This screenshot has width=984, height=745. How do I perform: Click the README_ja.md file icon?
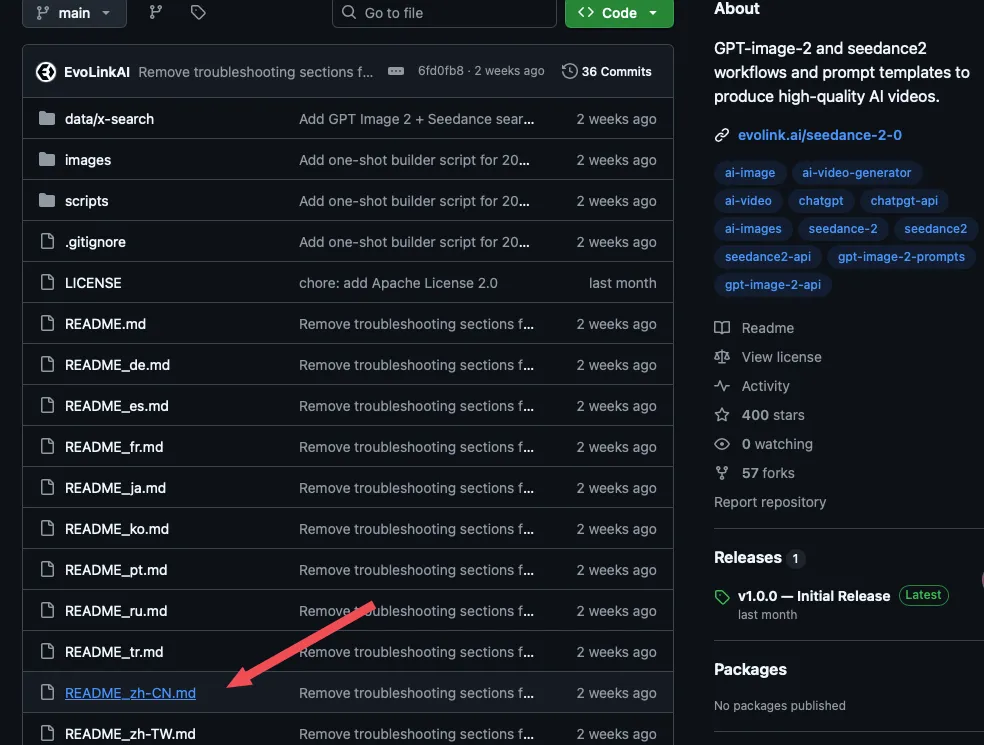pos(47,487)
